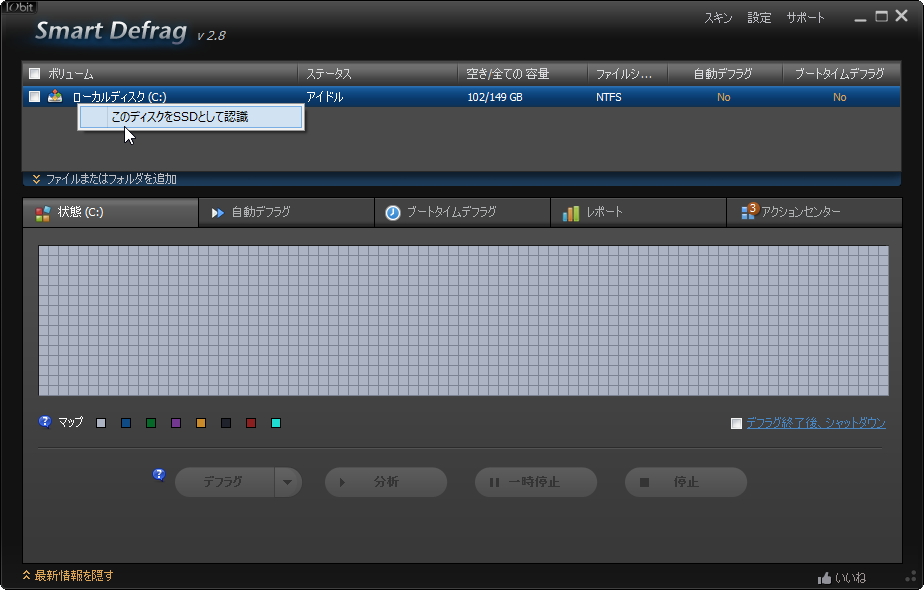924x590 pixels.
Task: Click the Map help question mark icon
Action: tap(45, 422)
